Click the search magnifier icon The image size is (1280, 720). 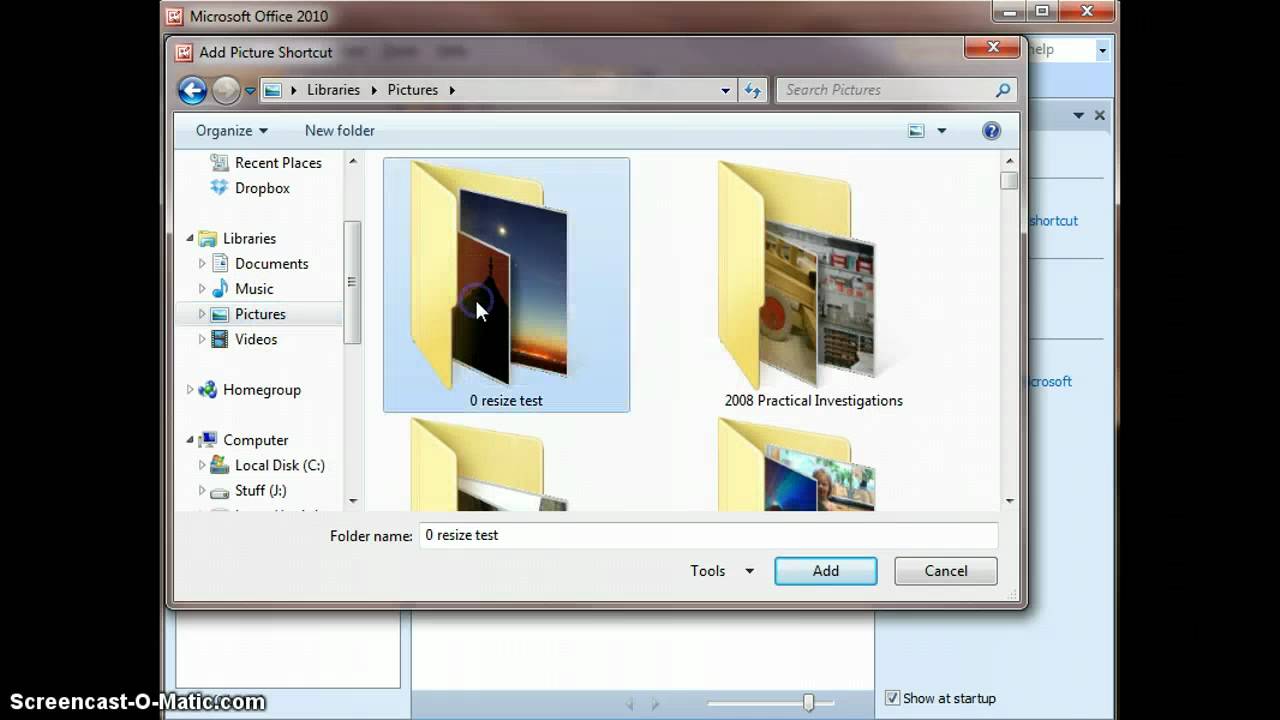pyautogui.click(x=1003, y=90)
